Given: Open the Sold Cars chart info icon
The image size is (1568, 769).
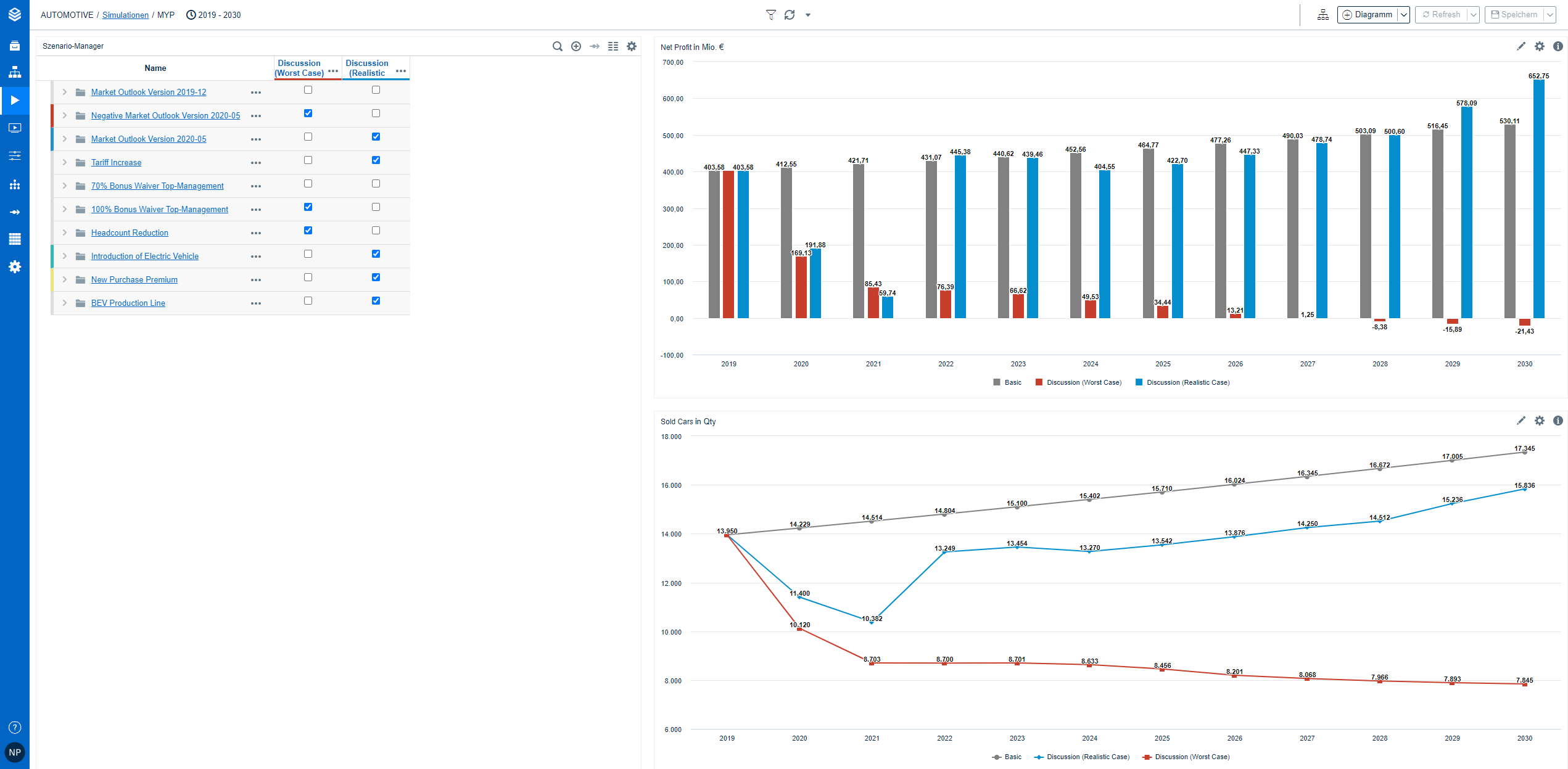Looking at the screenshot, I should tap(1558, 421).
